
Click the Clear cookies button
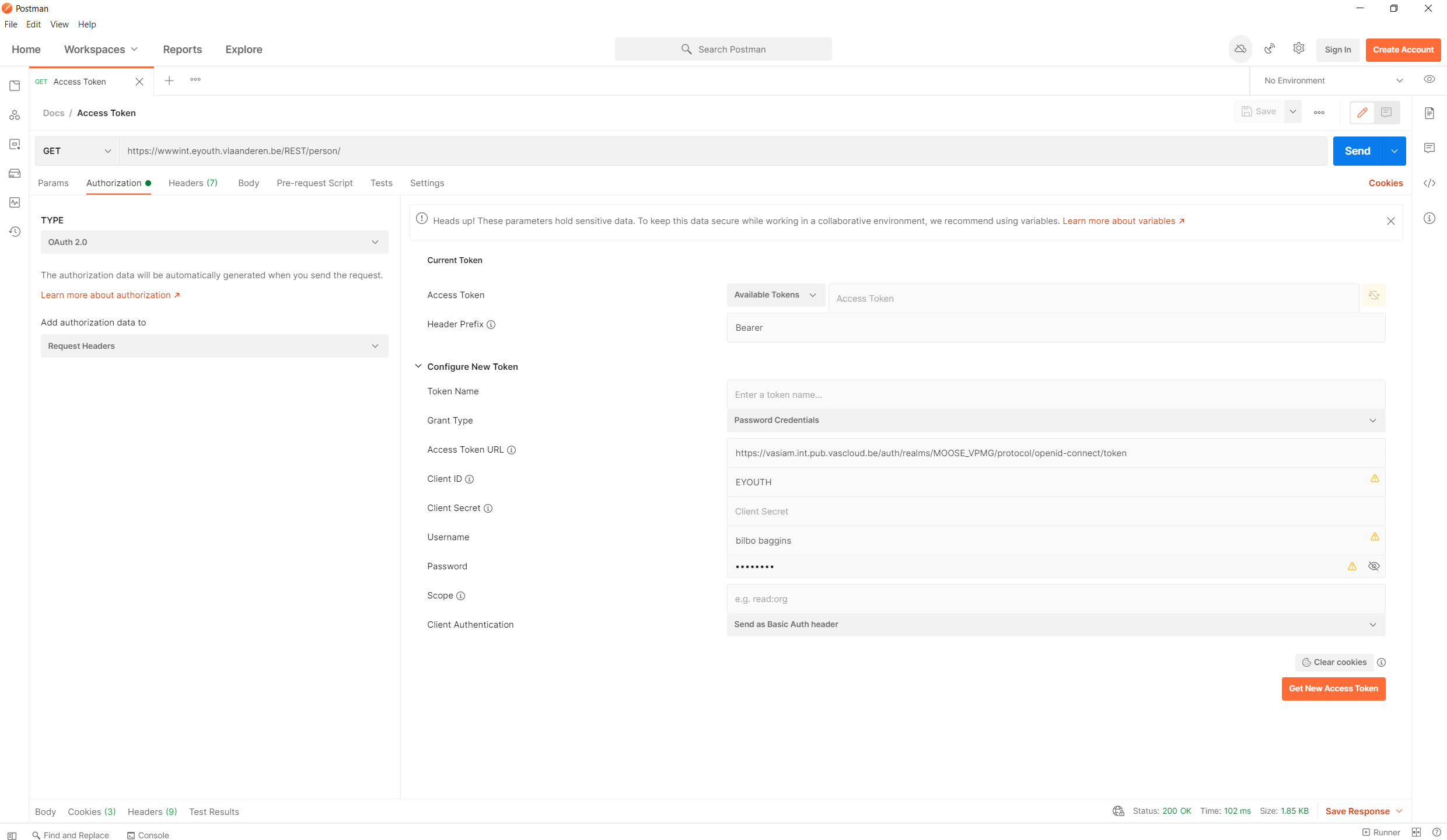click(1334, 663)
